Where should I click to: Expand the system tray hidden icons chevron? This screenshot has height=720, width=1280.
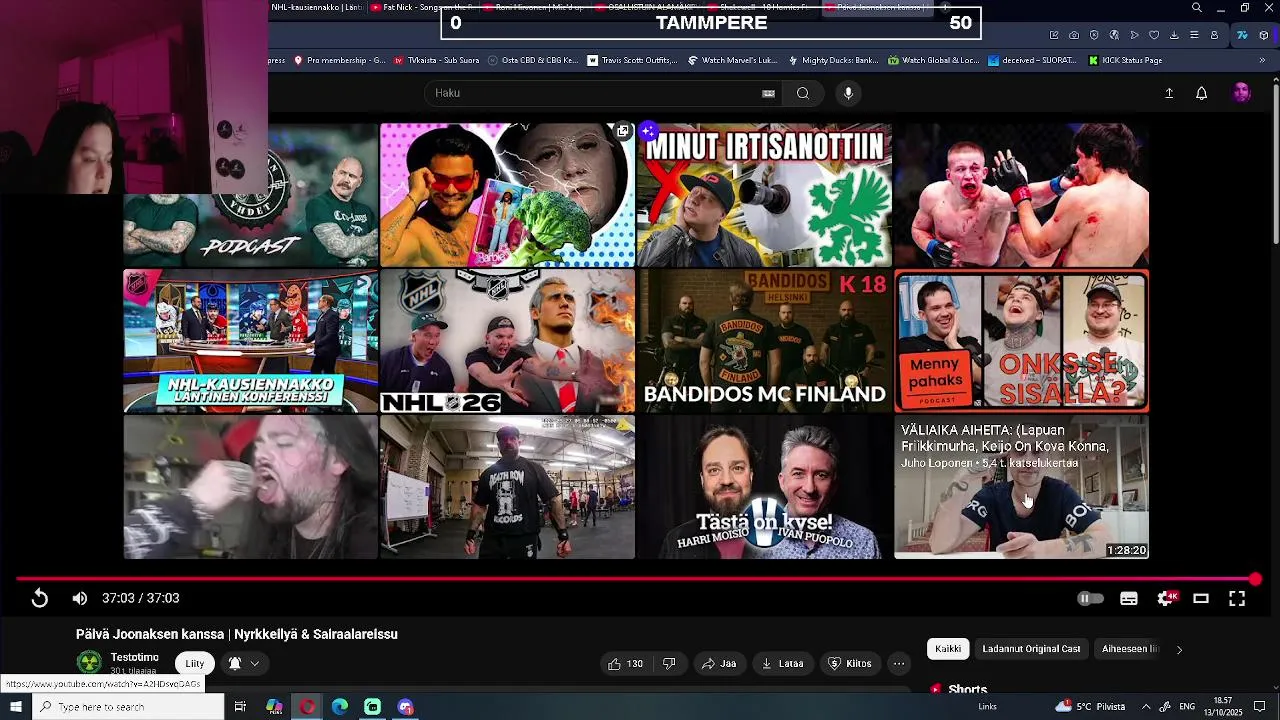[1146, 707]
